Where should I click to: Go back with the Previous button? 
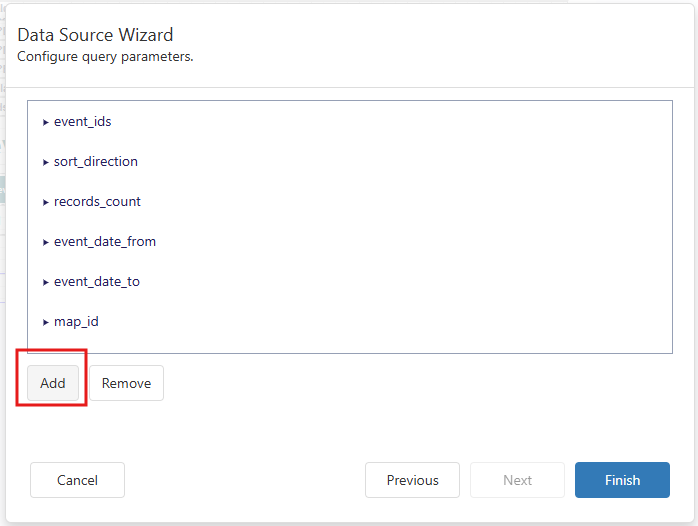412,480
